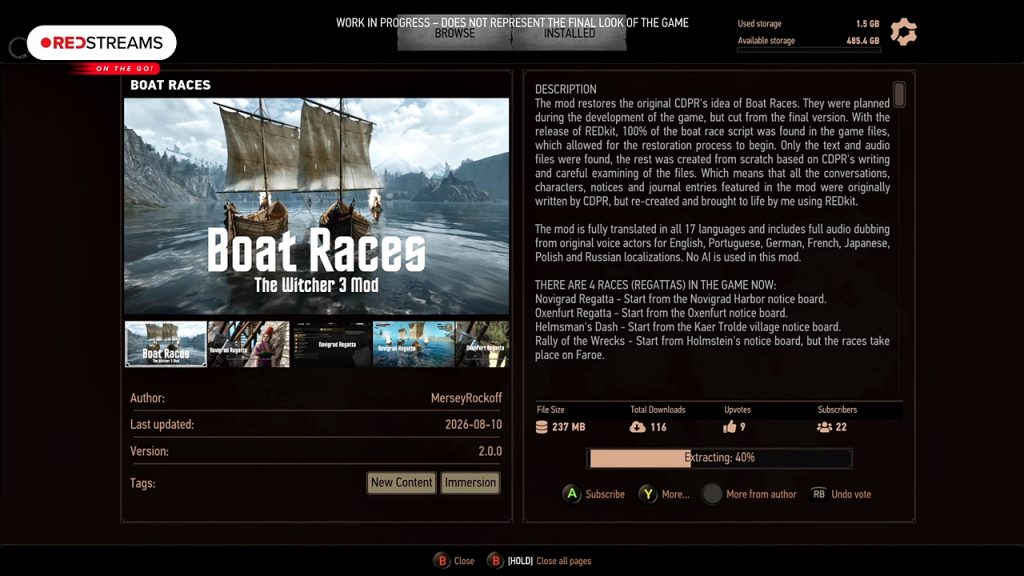Click the thumbs-up Upvotes icon
Viewport: 1024px width, 576px height.
click(x=729, y=426)
